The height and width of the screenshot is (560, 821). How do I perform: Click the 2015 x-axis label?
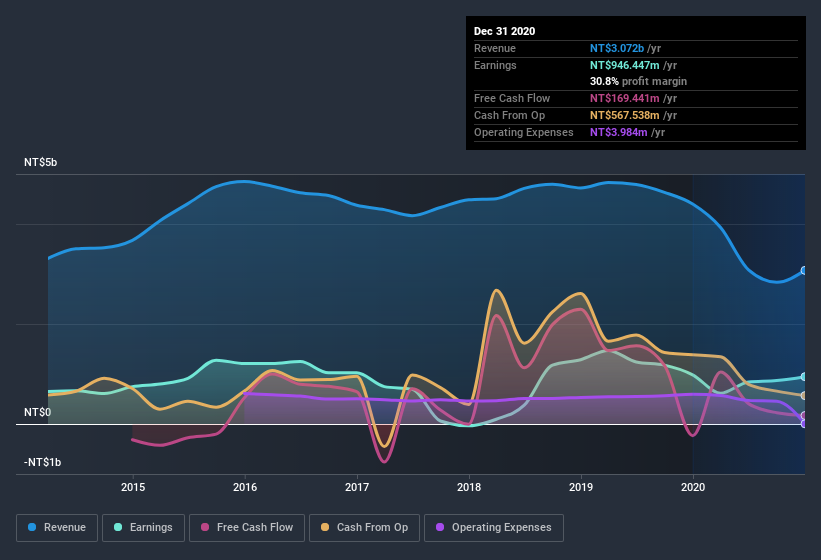(x=133, y=487)
